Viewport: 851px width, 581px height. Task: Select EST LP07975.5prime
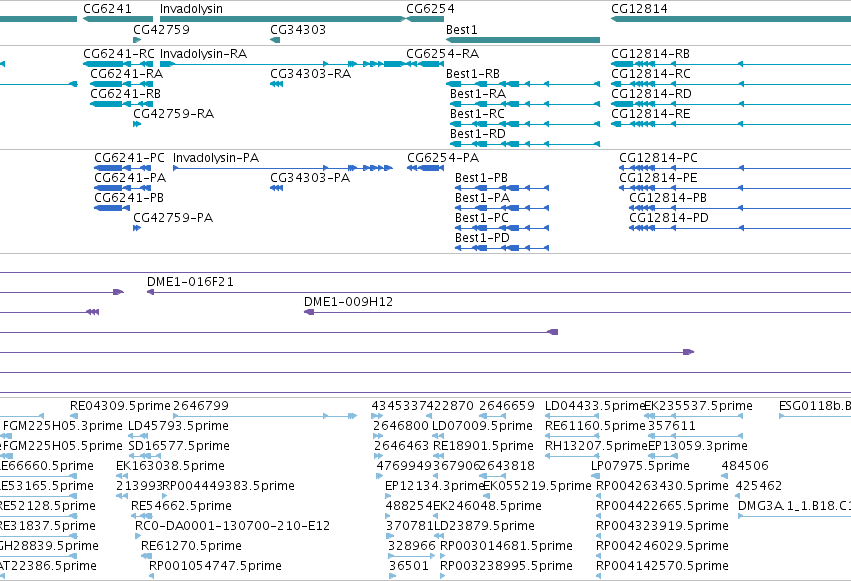(640, 466)
